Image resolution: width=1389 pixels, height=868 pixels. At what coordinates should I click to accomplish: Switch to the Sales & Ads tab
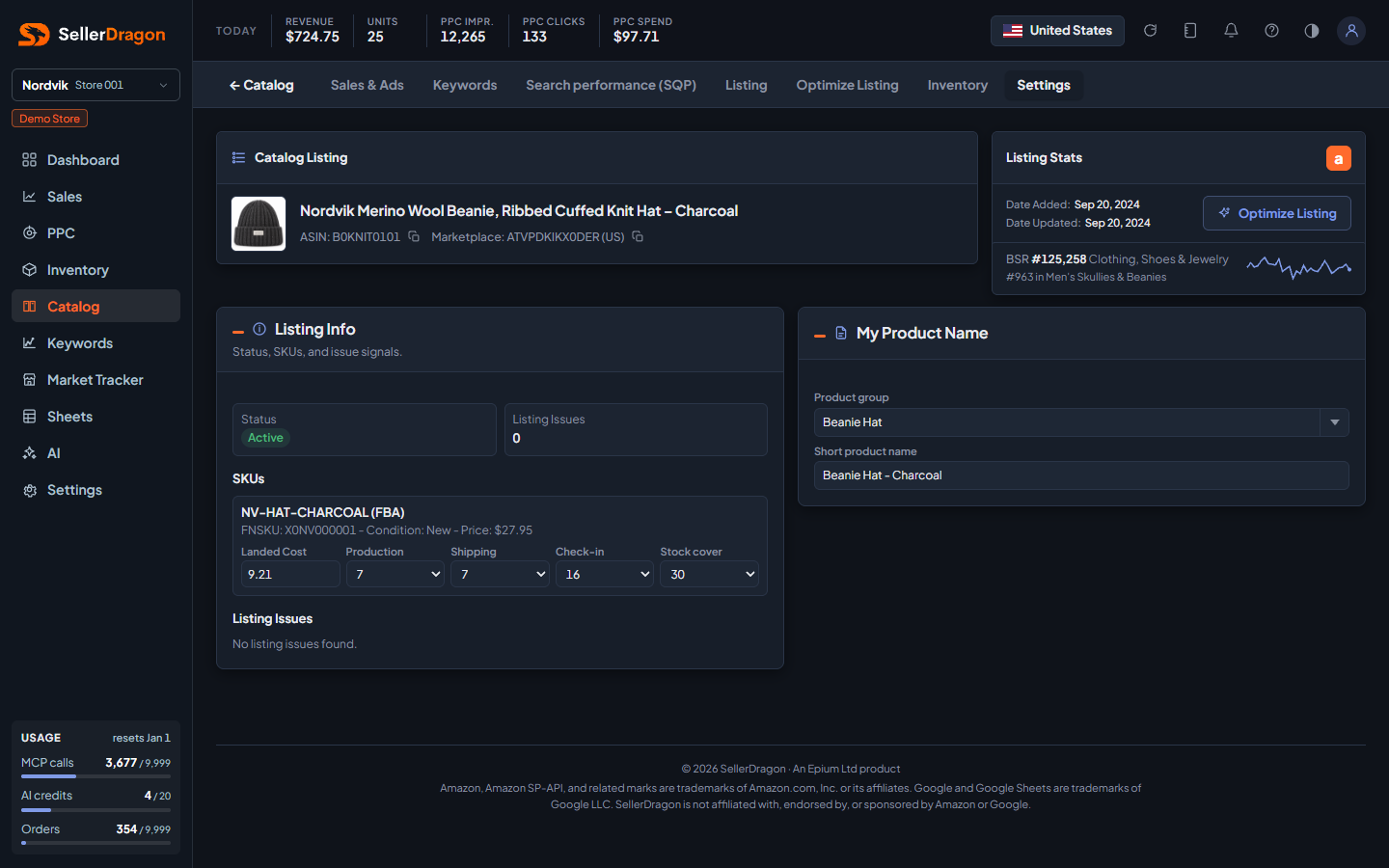pos(368,85)
